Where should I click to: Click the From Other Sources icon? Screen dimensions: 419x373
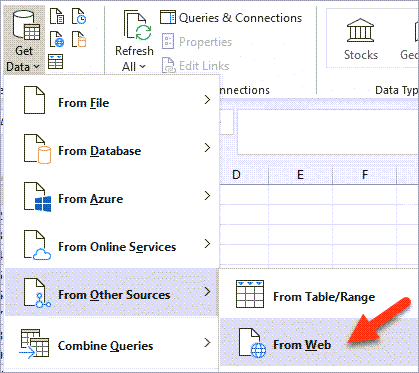[37, 293]
